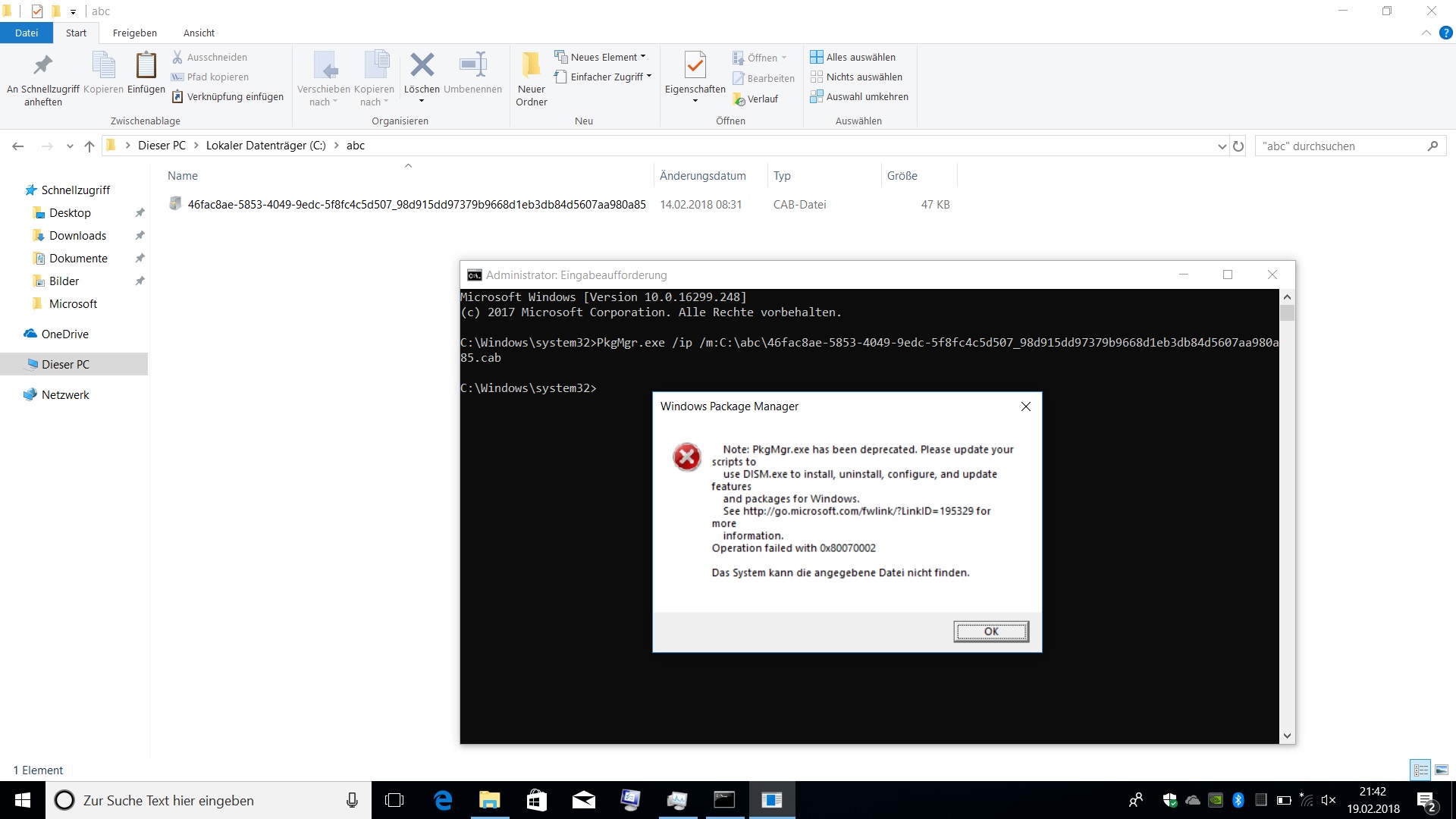Click Alles auswählen
This screenshot has height=819, width=1456.
tap(853, 57)
